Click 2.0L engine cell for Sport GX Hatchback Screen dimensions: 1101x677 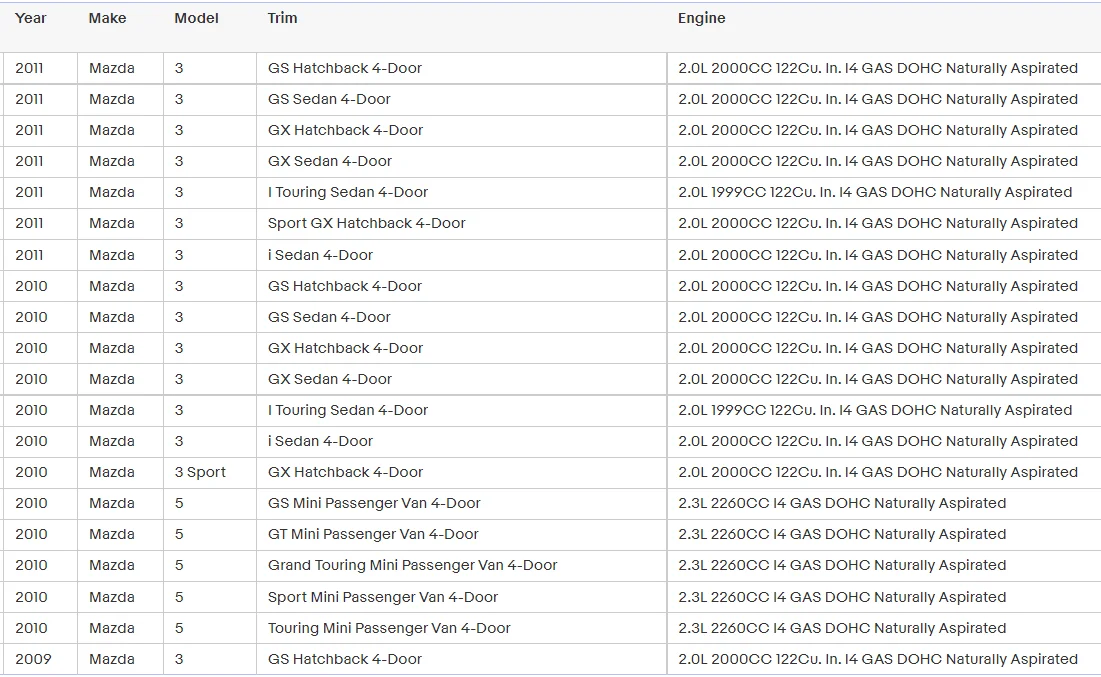point(884,223)
